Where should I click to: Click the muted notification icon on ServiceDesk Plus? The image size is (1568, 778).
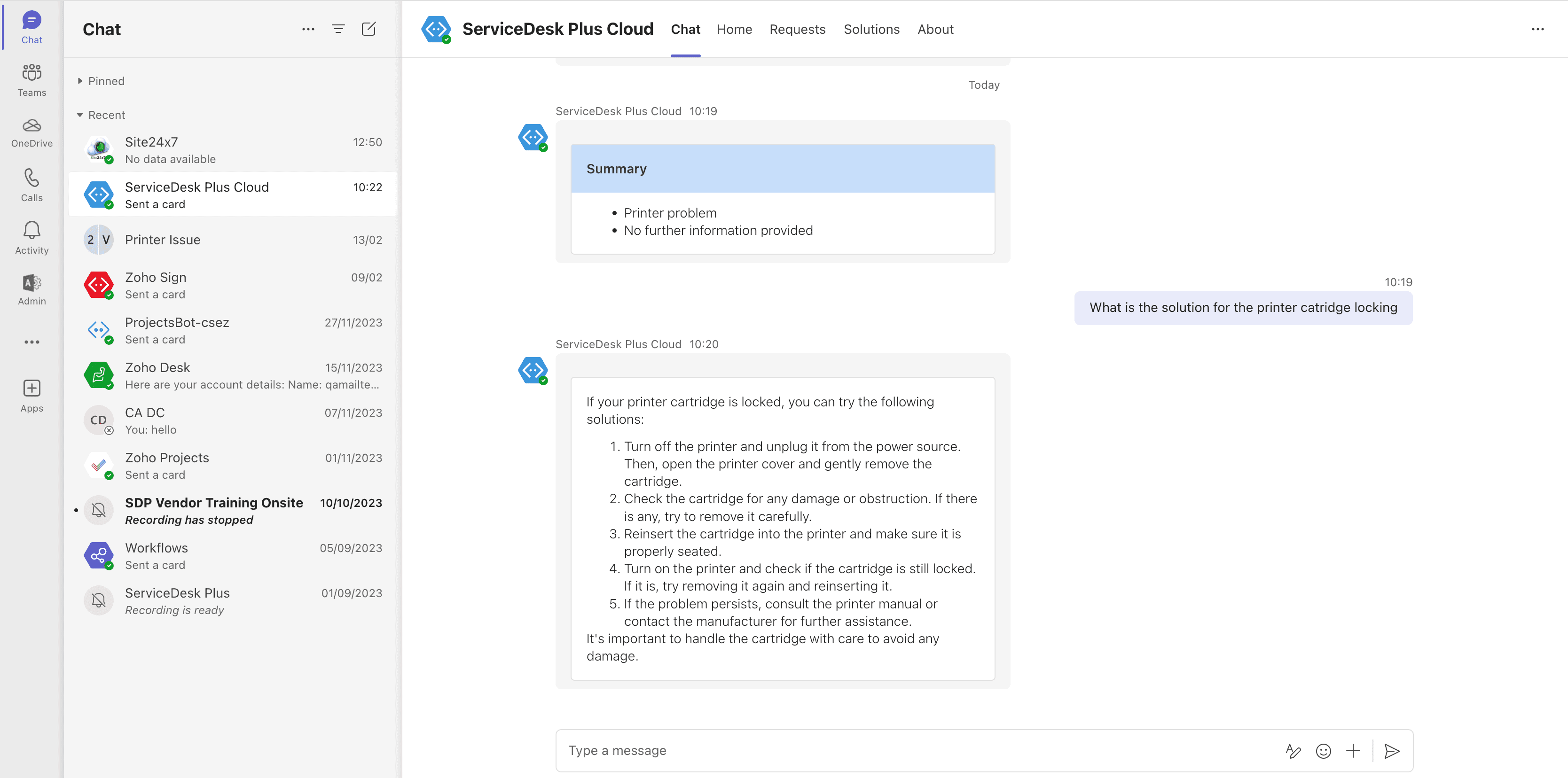tap(99, 600)
